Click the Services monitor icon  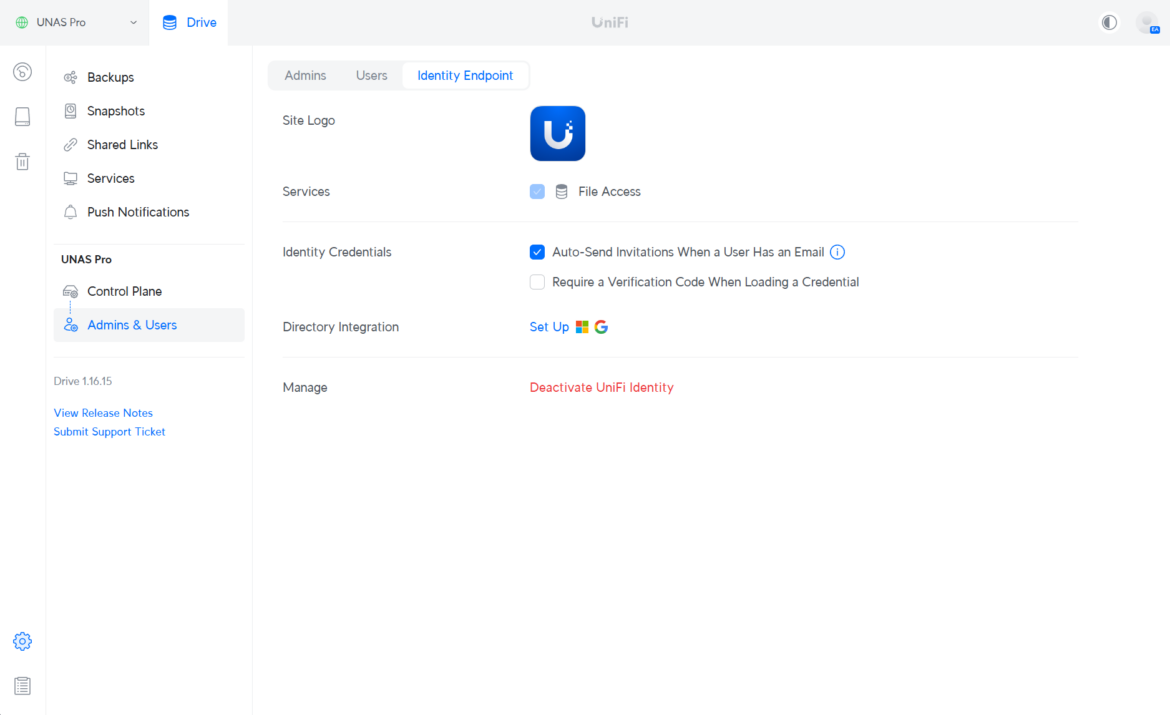click(x=70, y=178)
